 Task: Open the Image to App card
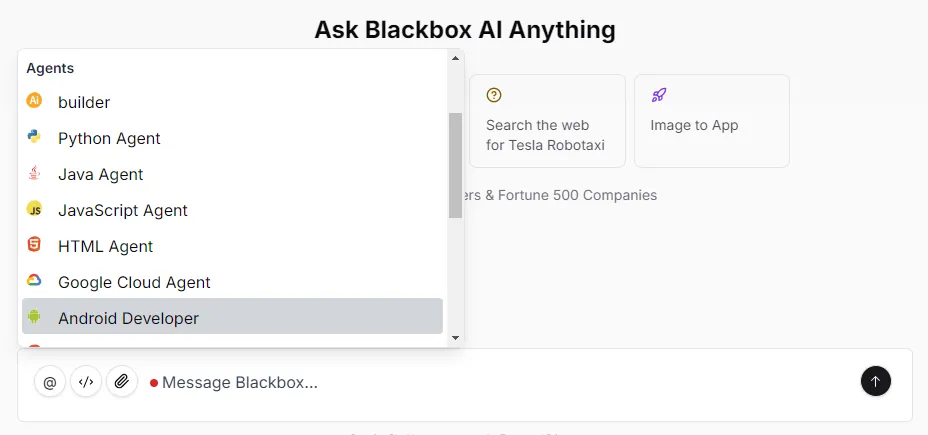click(712, 121)
